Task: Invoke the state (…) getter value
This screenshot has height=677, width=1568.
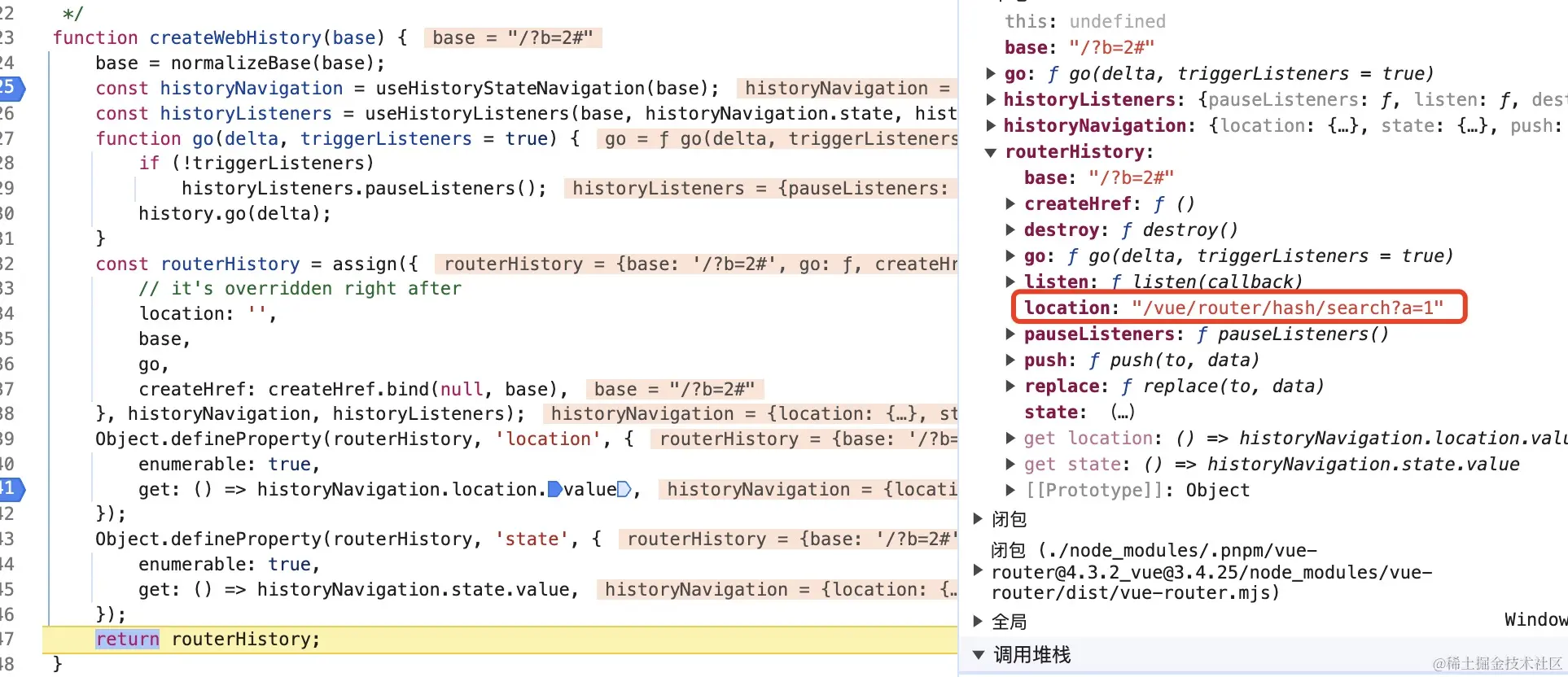Action: [x=1123, y=412]
